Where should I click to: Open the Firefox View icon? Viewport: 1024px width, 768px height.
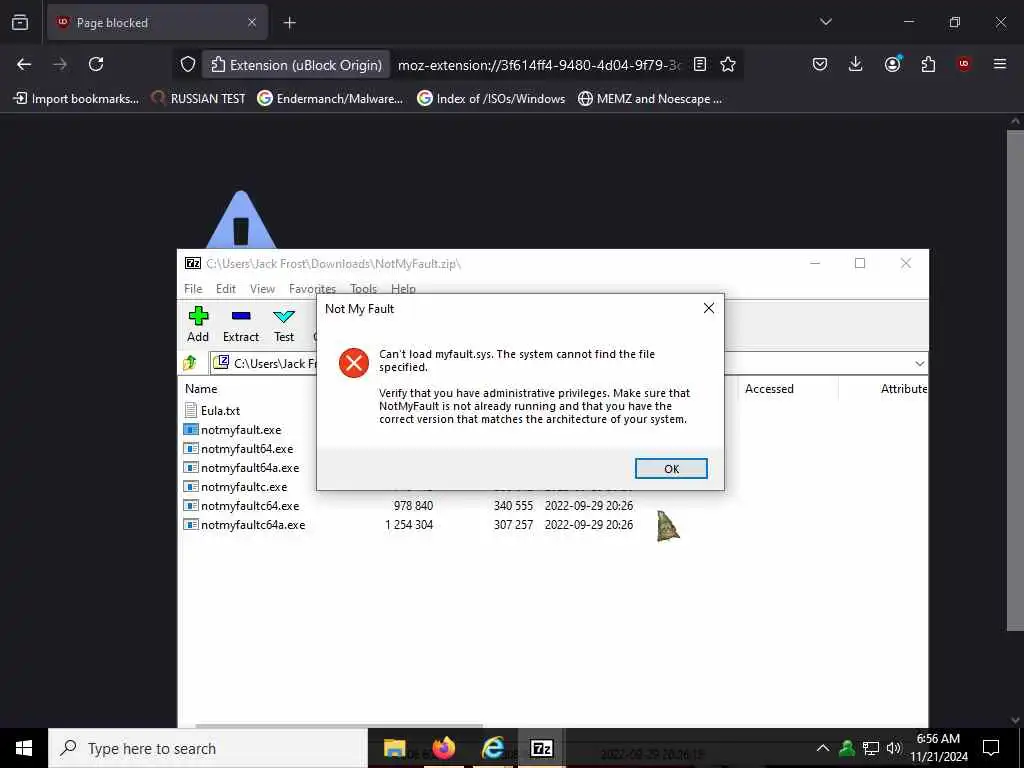20,22
